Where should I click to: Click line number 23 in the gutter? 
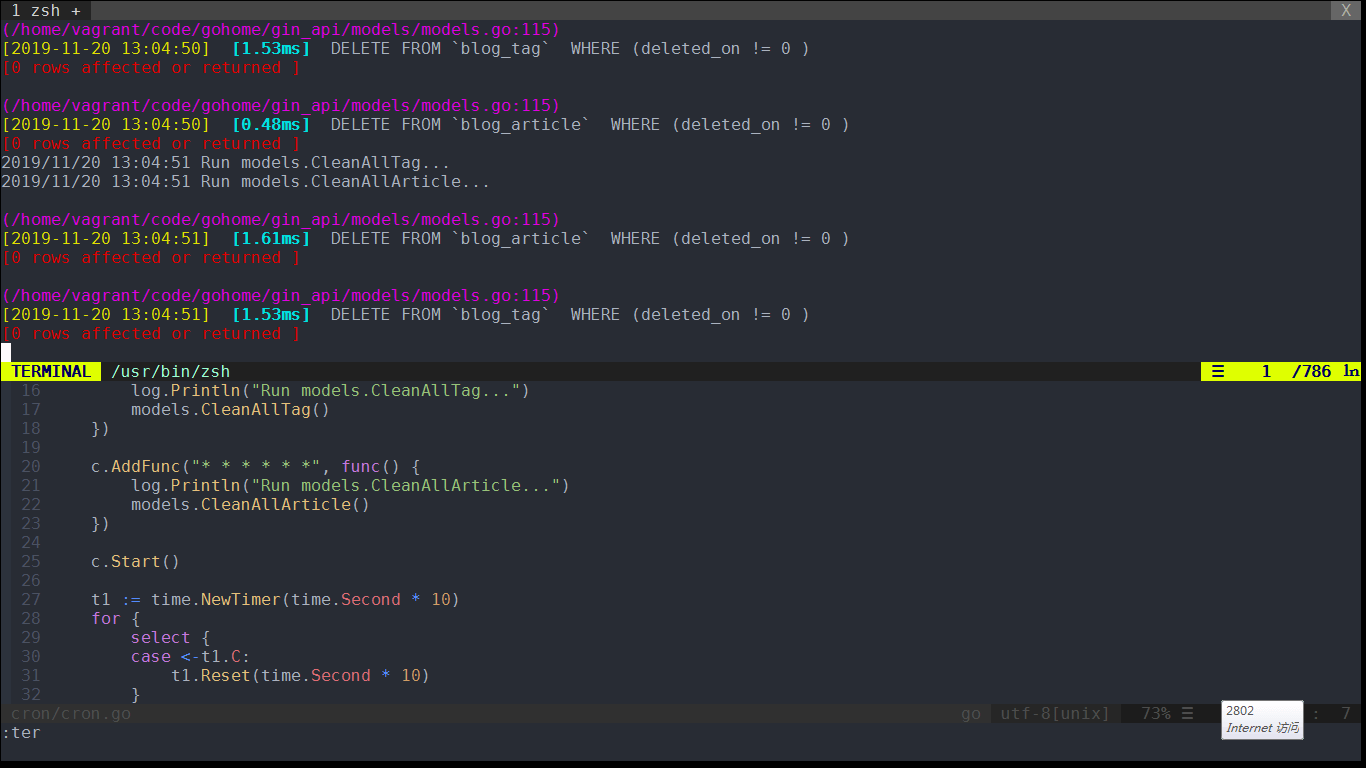(x=30, y=524)
